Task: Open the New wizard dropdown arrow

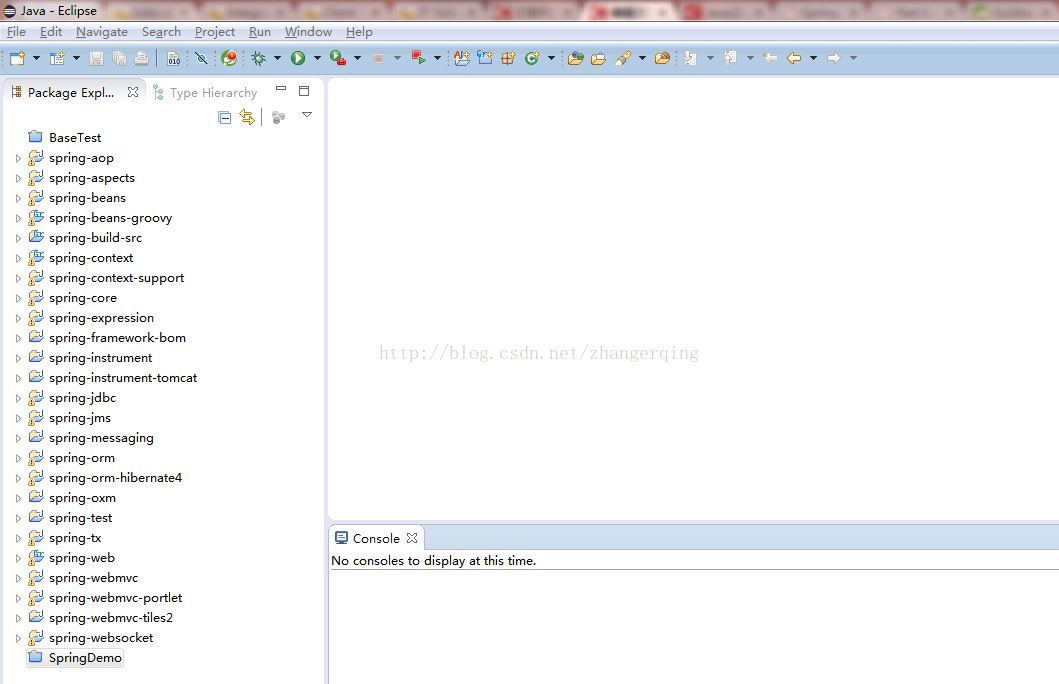Action: 36,58
